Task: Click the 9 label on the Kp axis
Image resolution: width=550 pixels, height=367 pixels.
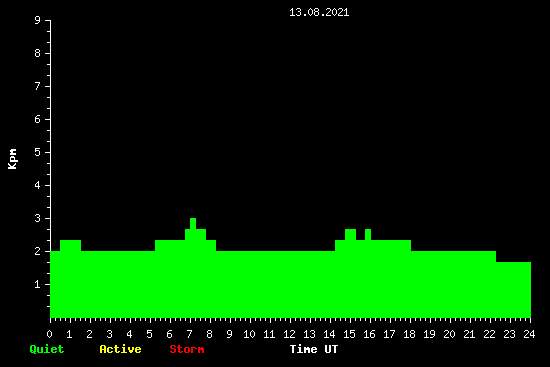Action: click(x=38, y=20)
